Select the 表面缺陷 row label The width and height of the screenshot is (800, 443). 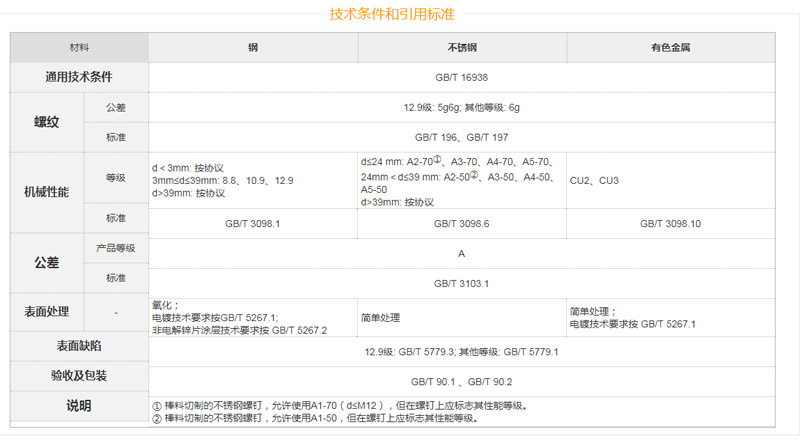point(79,346)
